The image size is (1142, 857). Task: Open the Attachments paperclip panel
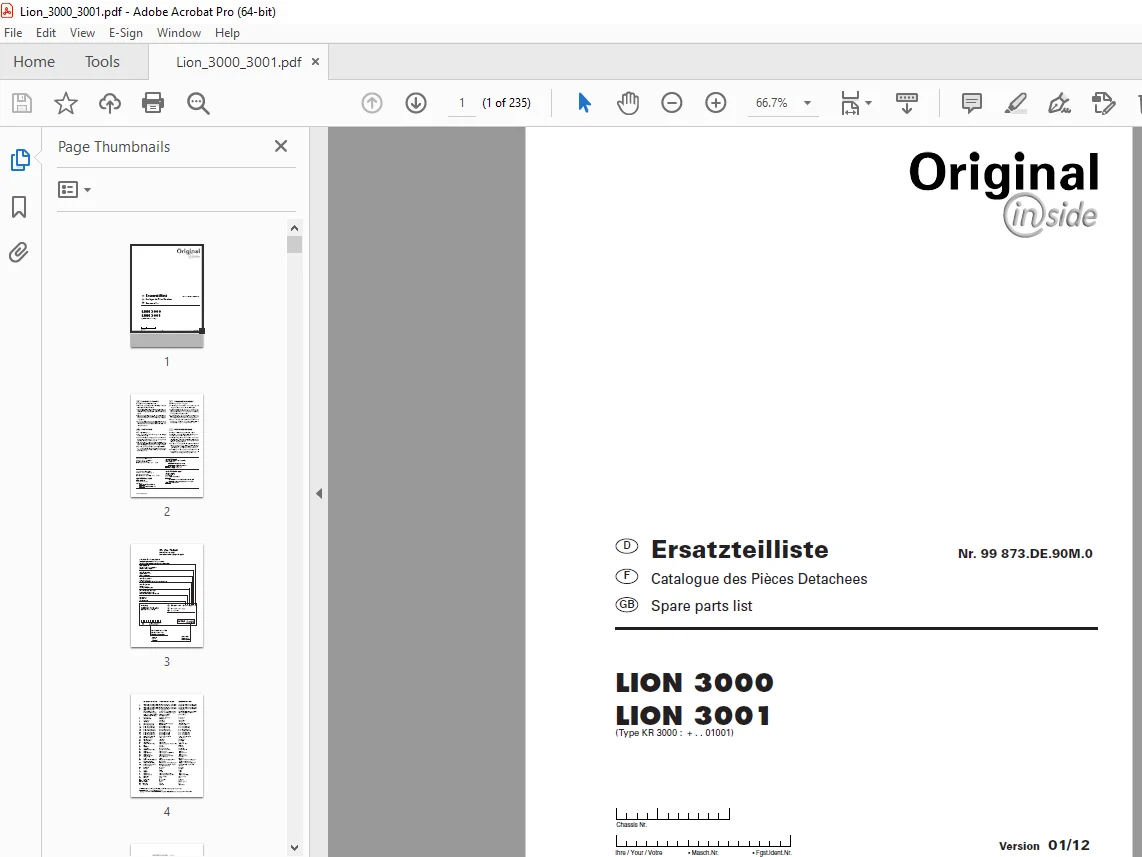[x=19, y=253]
